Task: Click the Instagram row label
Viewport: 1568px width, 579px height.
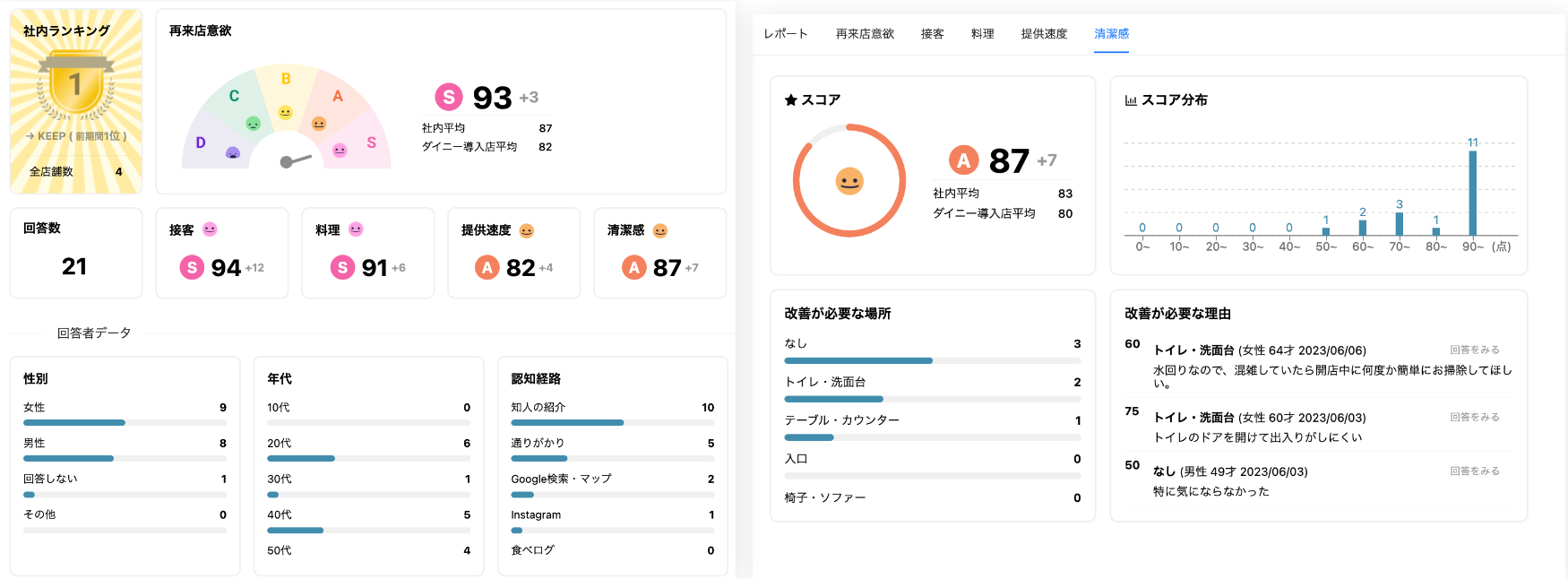Action: (536, 514)
